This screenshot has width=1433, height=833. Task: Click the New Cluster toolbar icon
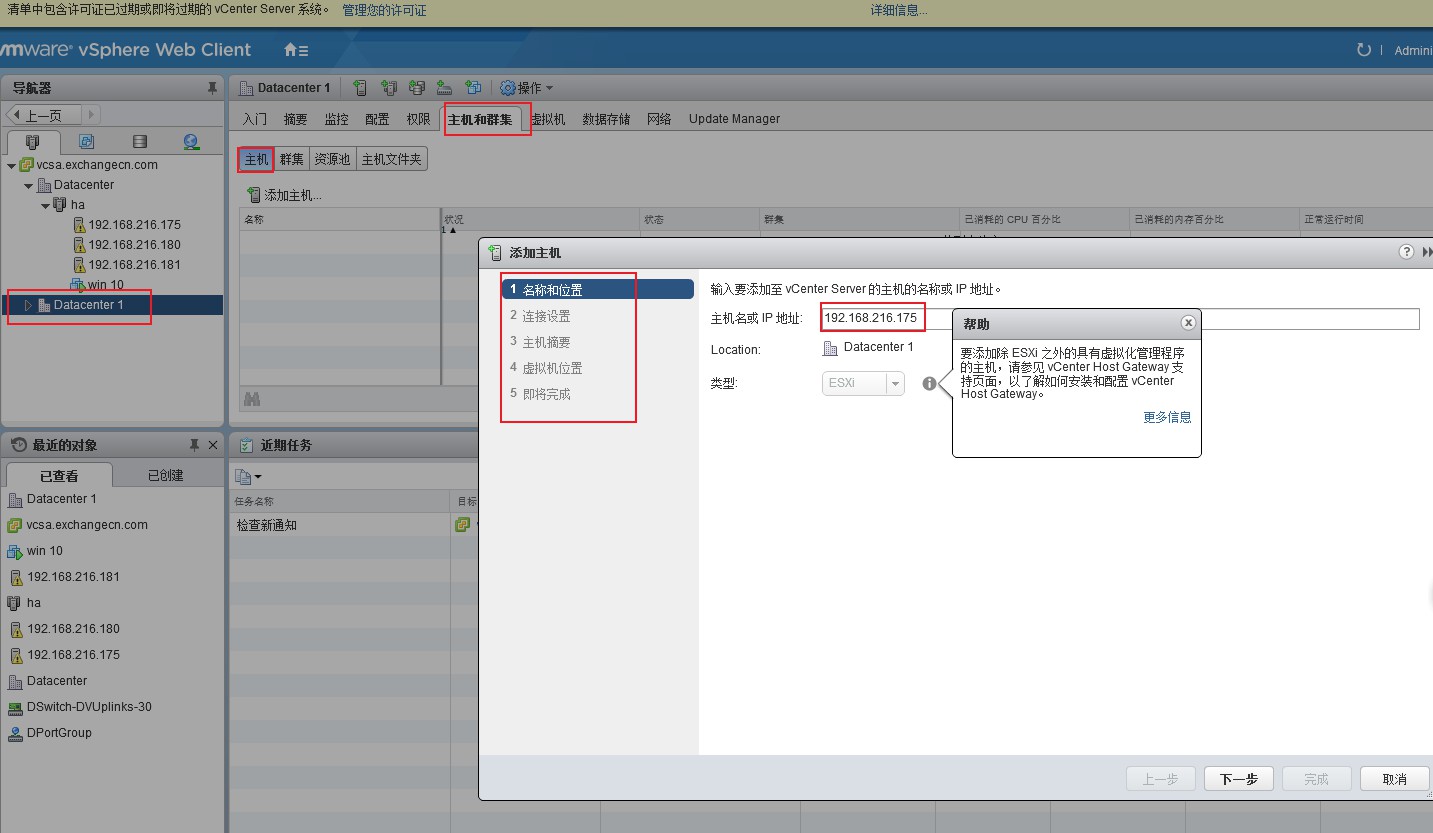click(389, 88)
